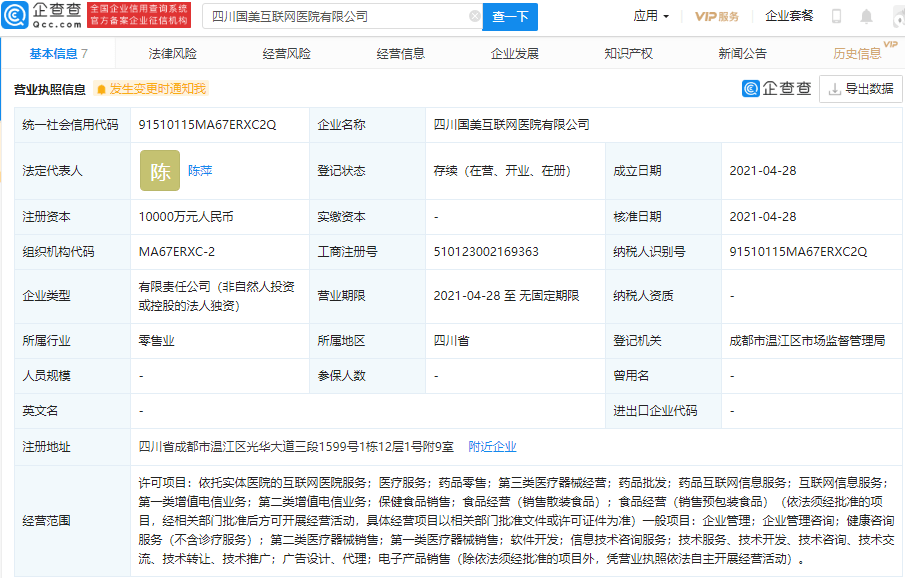The width and height of the screenshot is (905, 578).
Task: Select the 纳税人识别号 label
Action: click(649, 252)
